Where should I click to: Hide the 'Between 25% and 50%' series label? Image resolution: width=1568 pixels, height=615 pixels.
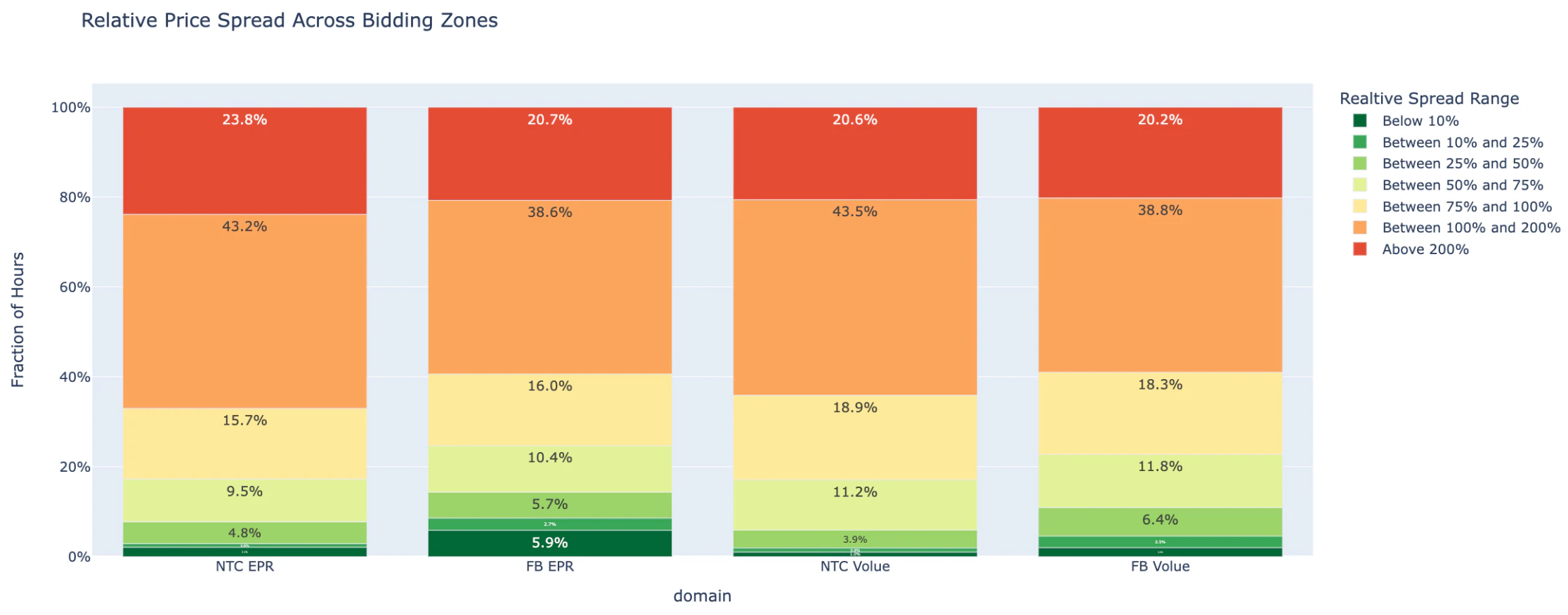tap(1462, 164)
